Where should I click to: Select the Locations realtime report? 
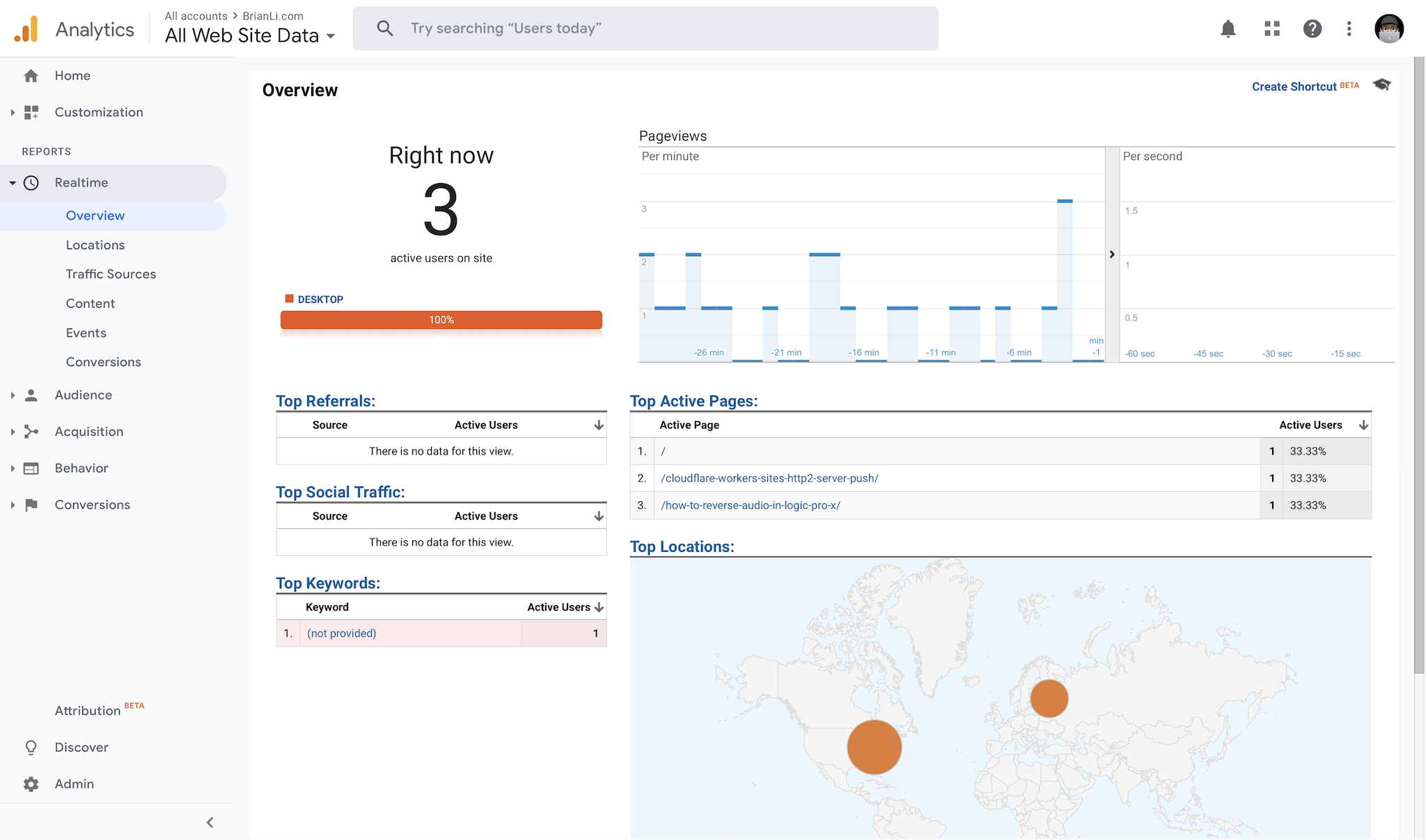pyautogui.click(x=95, y=244)
